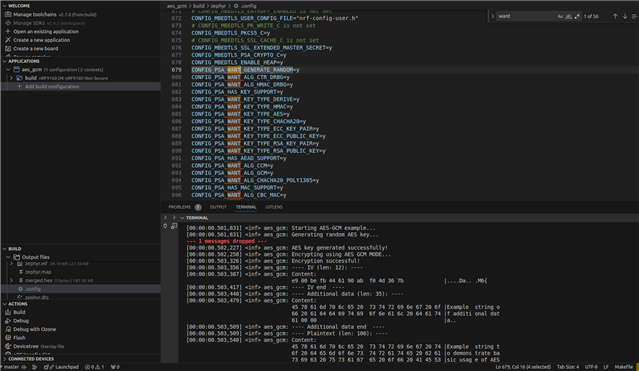Click the aes_gcm breadcrumb segment

[177, 6]
